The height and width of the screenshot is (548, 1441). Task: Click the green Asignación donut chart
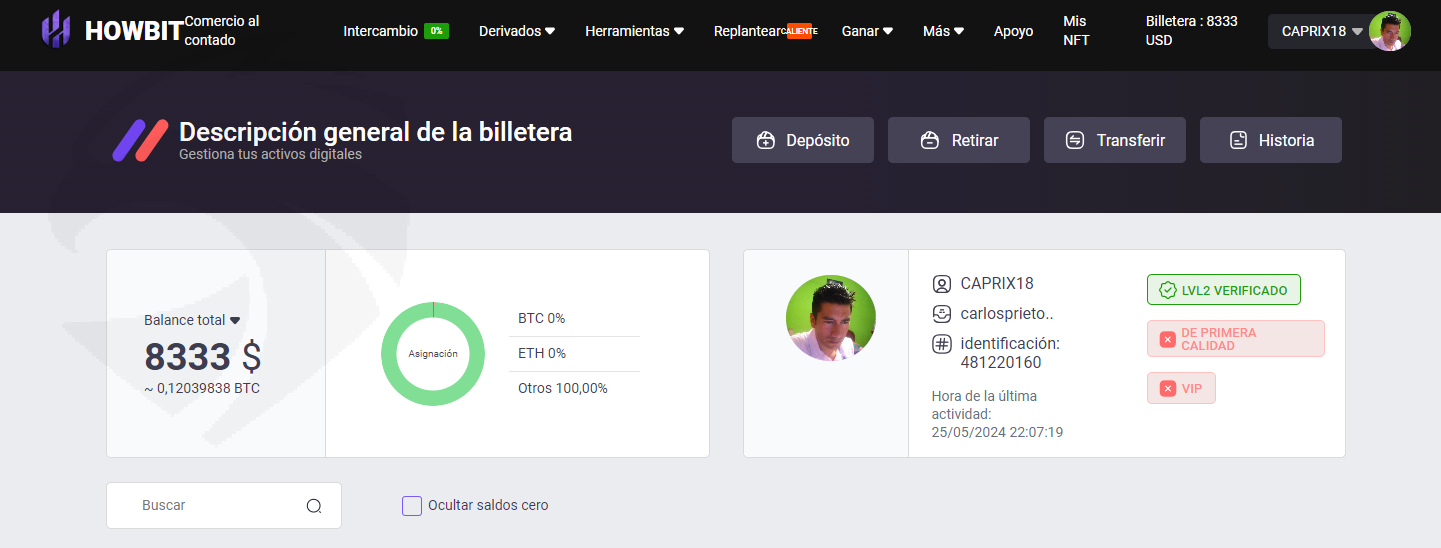click(x=433, y=353)
